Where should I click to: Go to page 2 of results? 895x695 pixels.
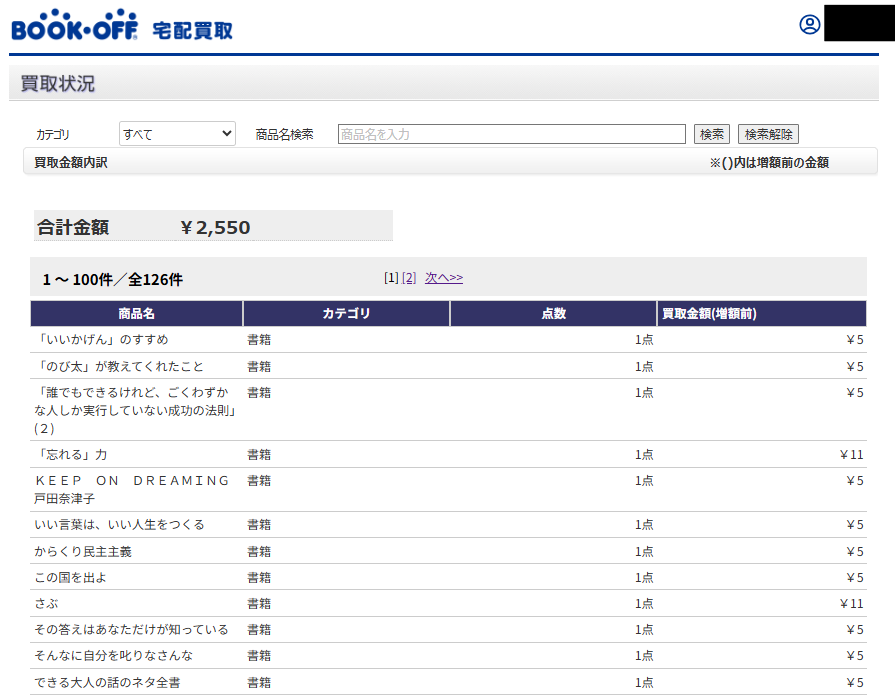pos(408,278)
